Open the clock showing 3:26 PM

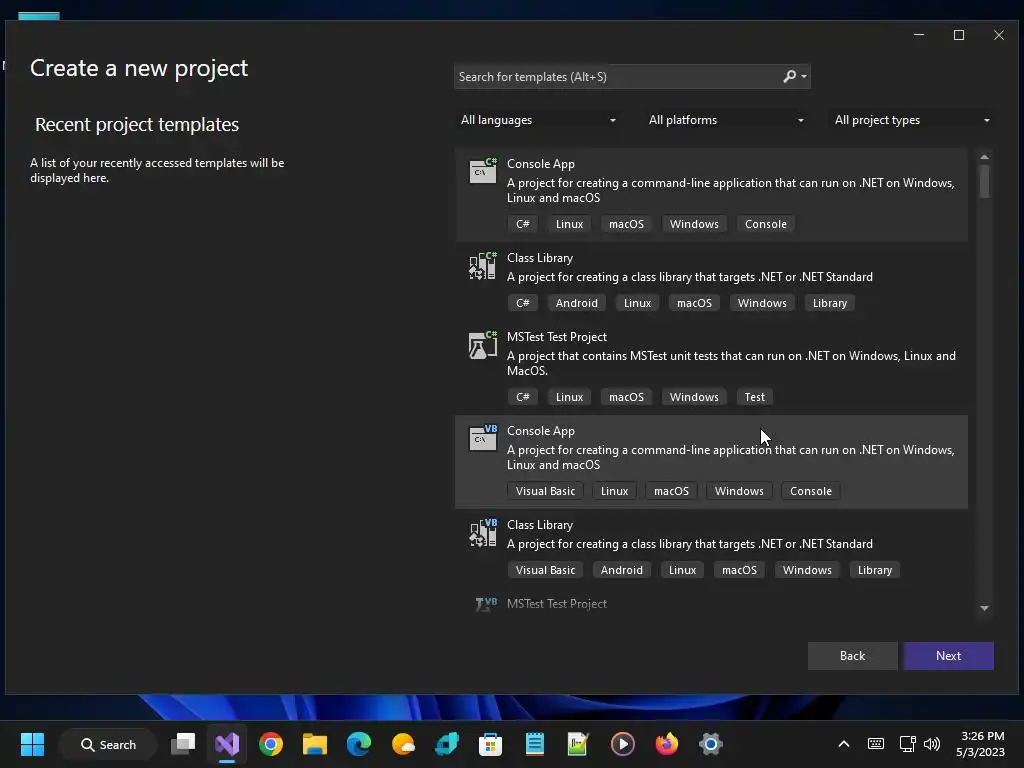(980, 744)
